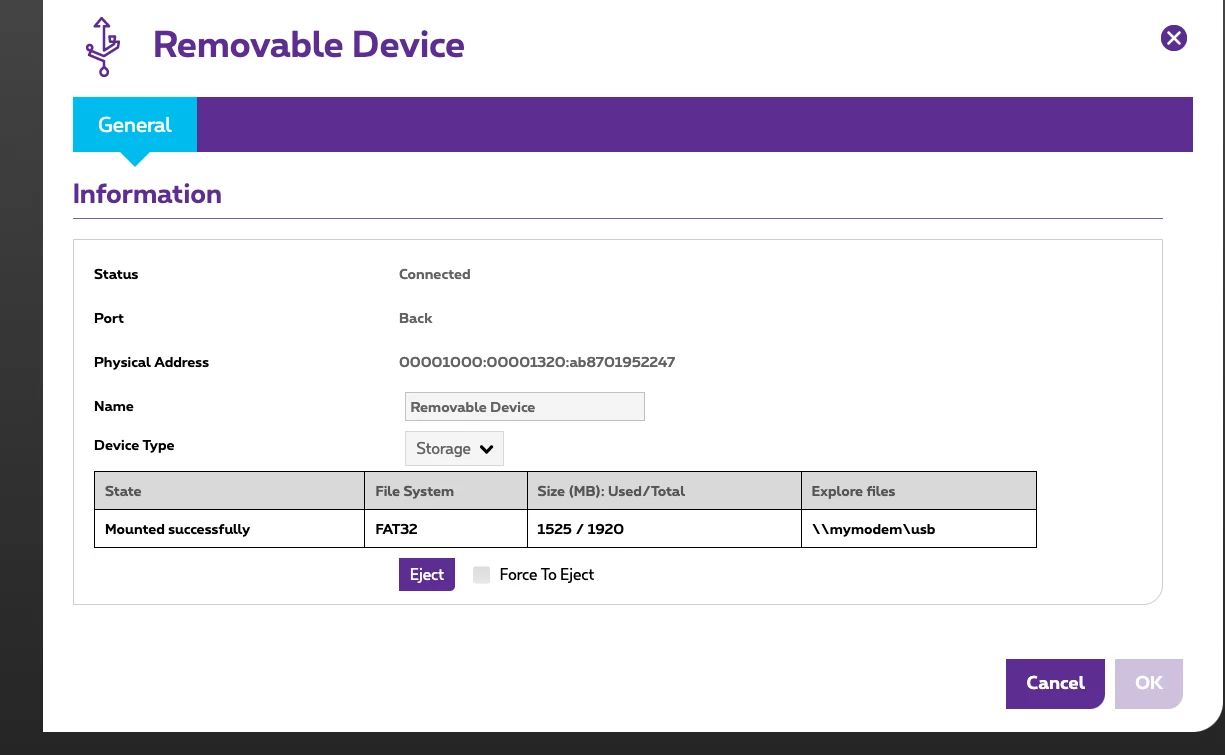Screen dimensions: 1225x755
Task: Confirm with the OK button
Action: coord(1148,683)
